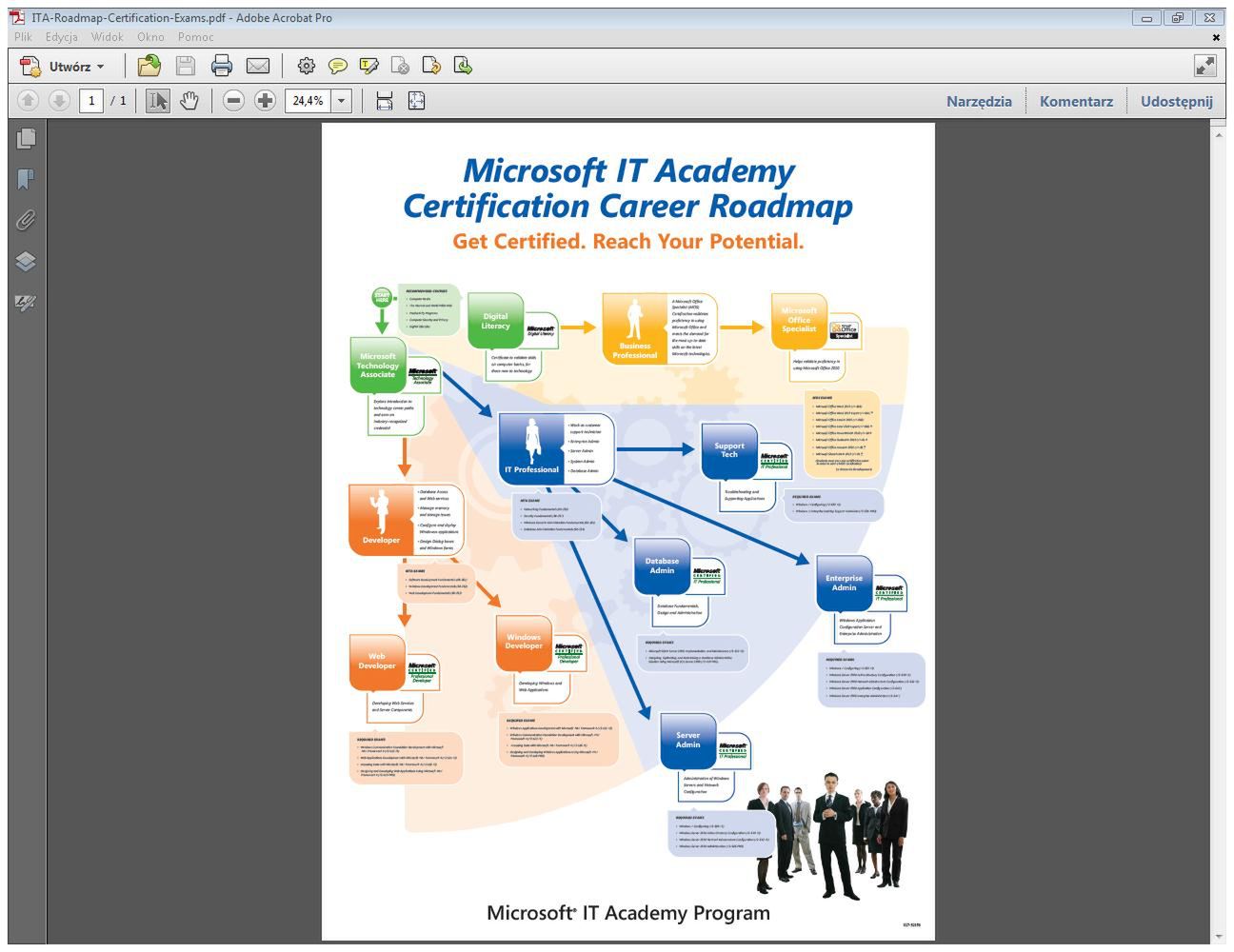Screen dimensions: 1234x952
Task: Click the vertical scrollbar down arrow
Action: (1219, 937)
